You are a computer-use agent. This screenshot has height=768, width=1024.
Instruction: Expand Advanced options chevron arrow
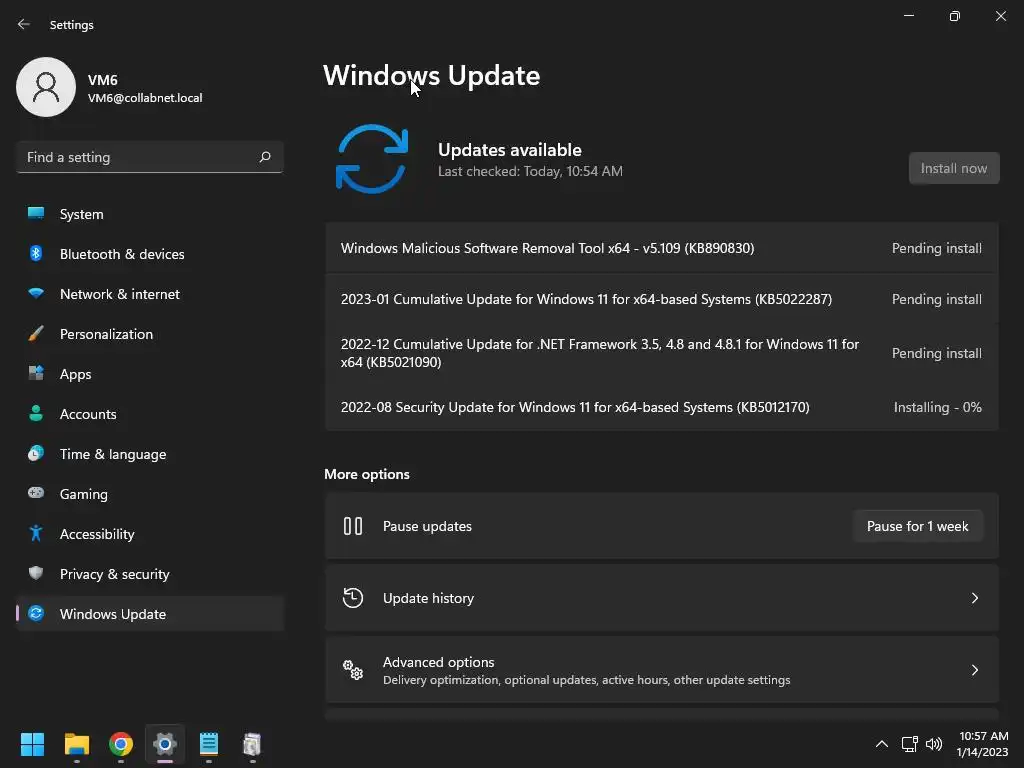coord(974,670)
